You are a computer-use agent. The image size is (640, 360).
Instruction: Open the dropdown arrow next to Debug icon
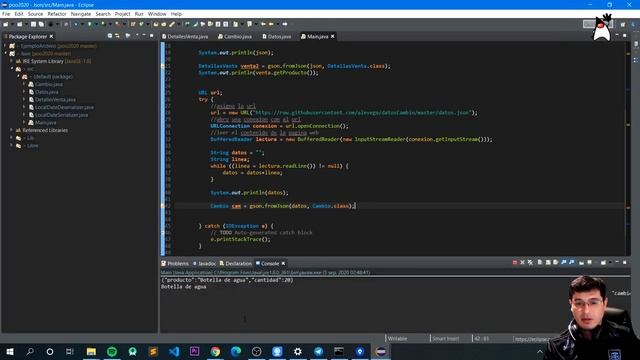click(x=82, y=24)
